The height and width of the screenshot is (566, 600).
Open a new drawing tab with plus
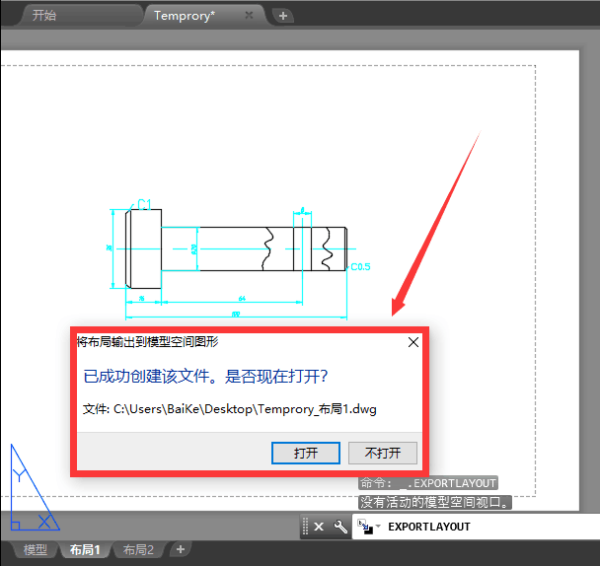coord(283,16)
